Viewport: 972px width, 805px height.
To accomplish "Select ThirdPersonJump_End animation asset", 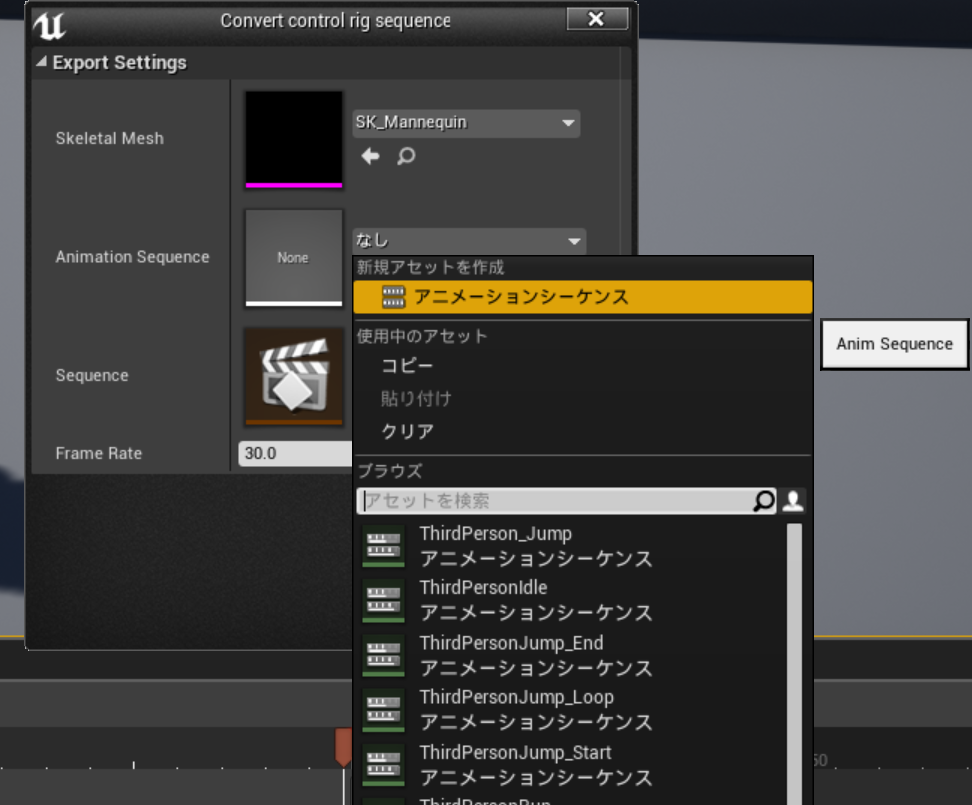I will pos(573,655).
